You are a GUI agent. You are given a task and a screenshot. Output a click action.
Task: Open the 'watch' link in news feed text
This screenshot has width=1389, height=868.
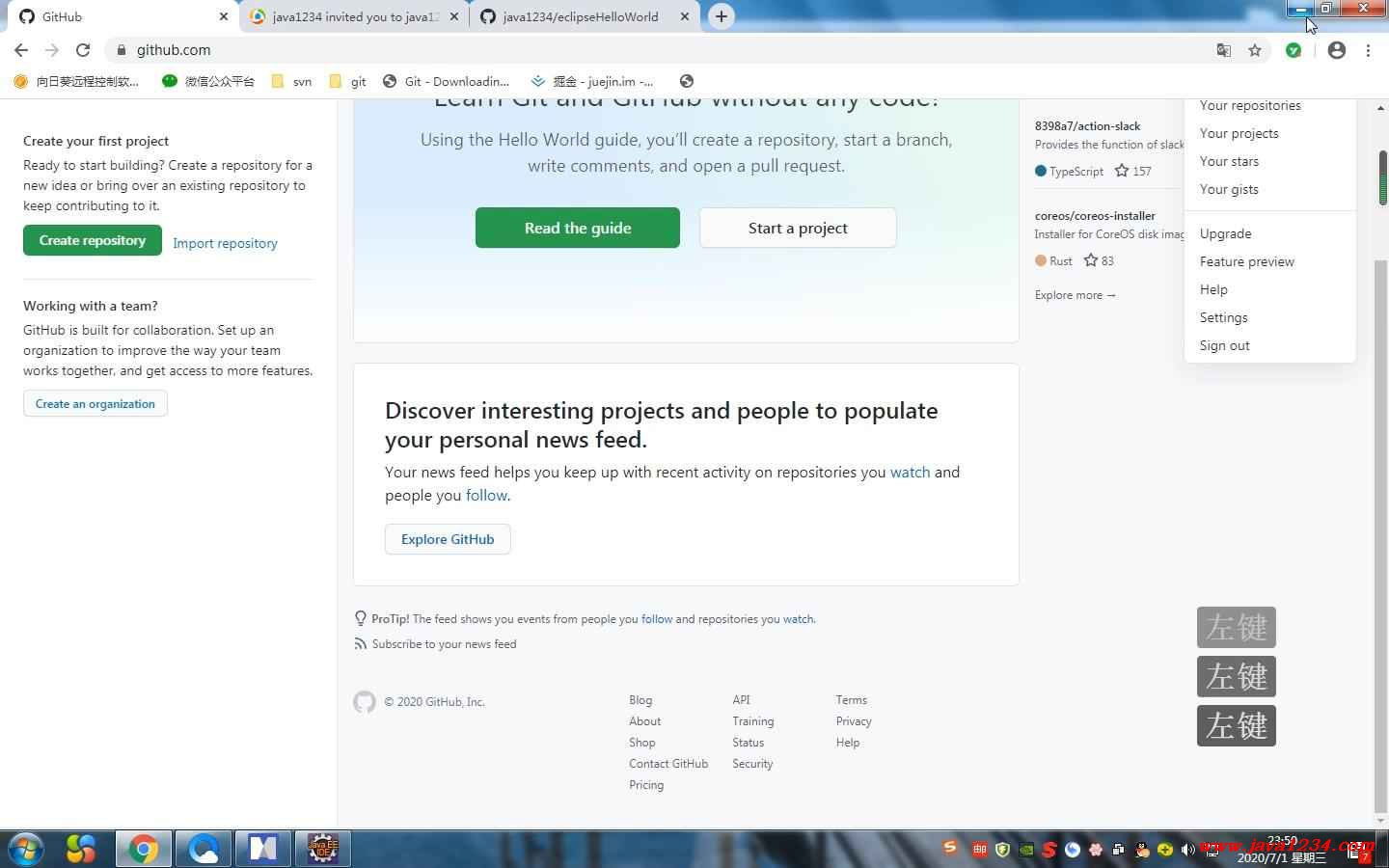(910, 472)
